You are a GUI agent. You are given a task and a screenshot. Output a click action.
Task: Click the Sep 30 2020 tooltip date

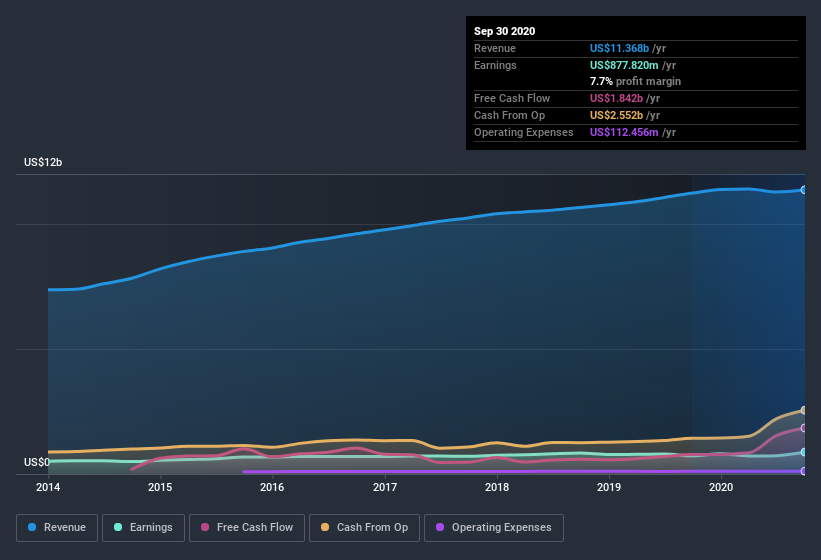click(x=504, y=31)
